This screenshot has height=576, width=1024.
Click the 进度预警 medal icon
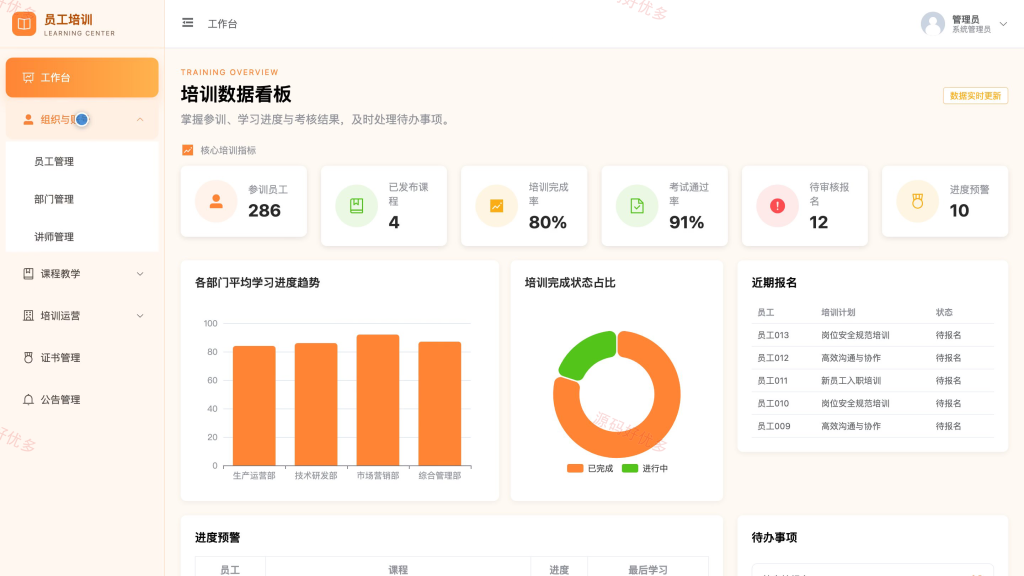pos(918,201)
